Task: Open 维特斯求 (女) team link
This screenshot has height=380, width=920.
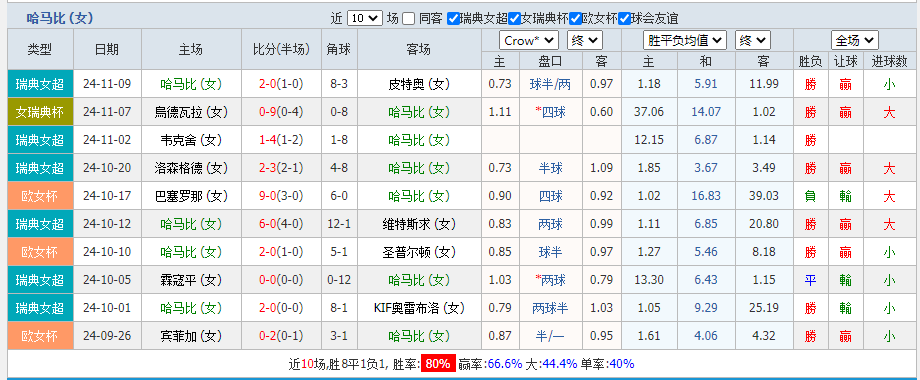Action: (419, 224)
